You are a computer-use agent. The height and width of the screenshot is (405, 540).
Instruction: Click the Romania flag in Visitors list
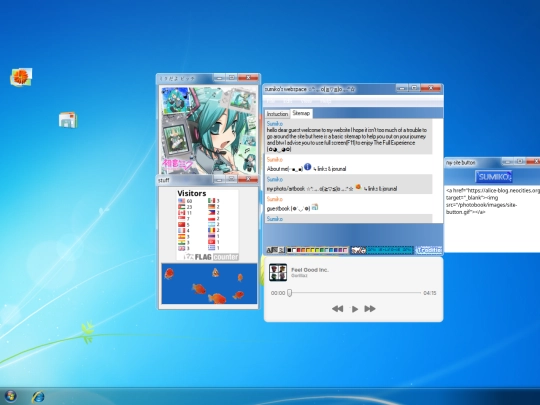(x=211, y=230)
